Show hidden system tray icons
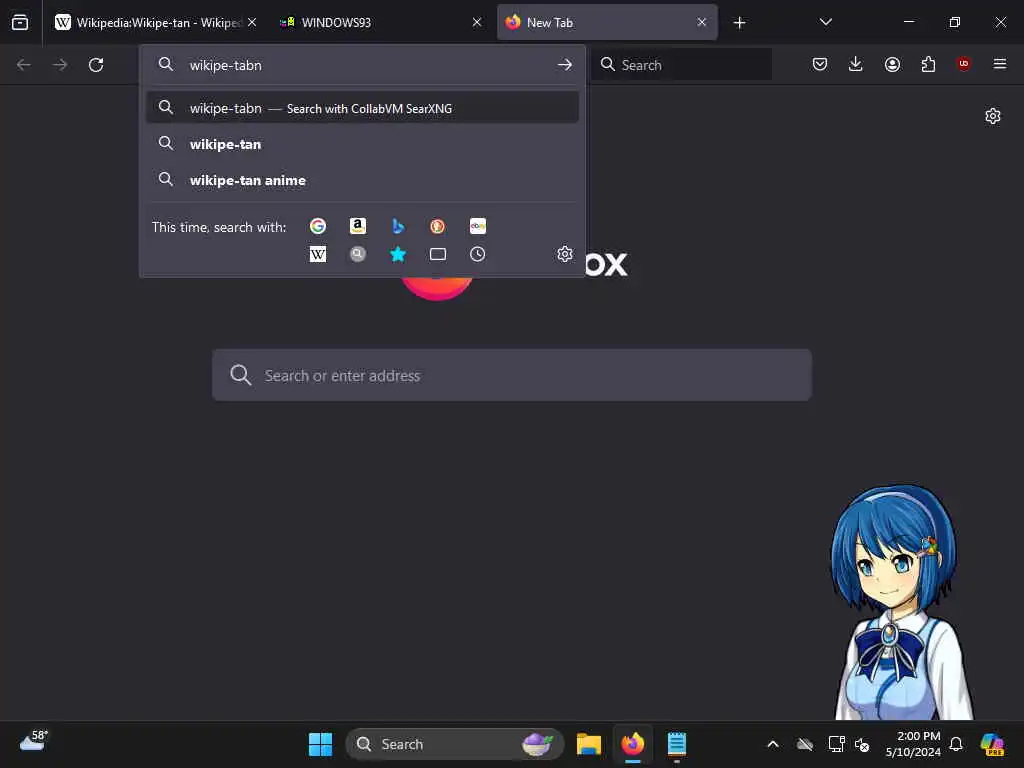The image size is (1024, 768). [773, 744]
